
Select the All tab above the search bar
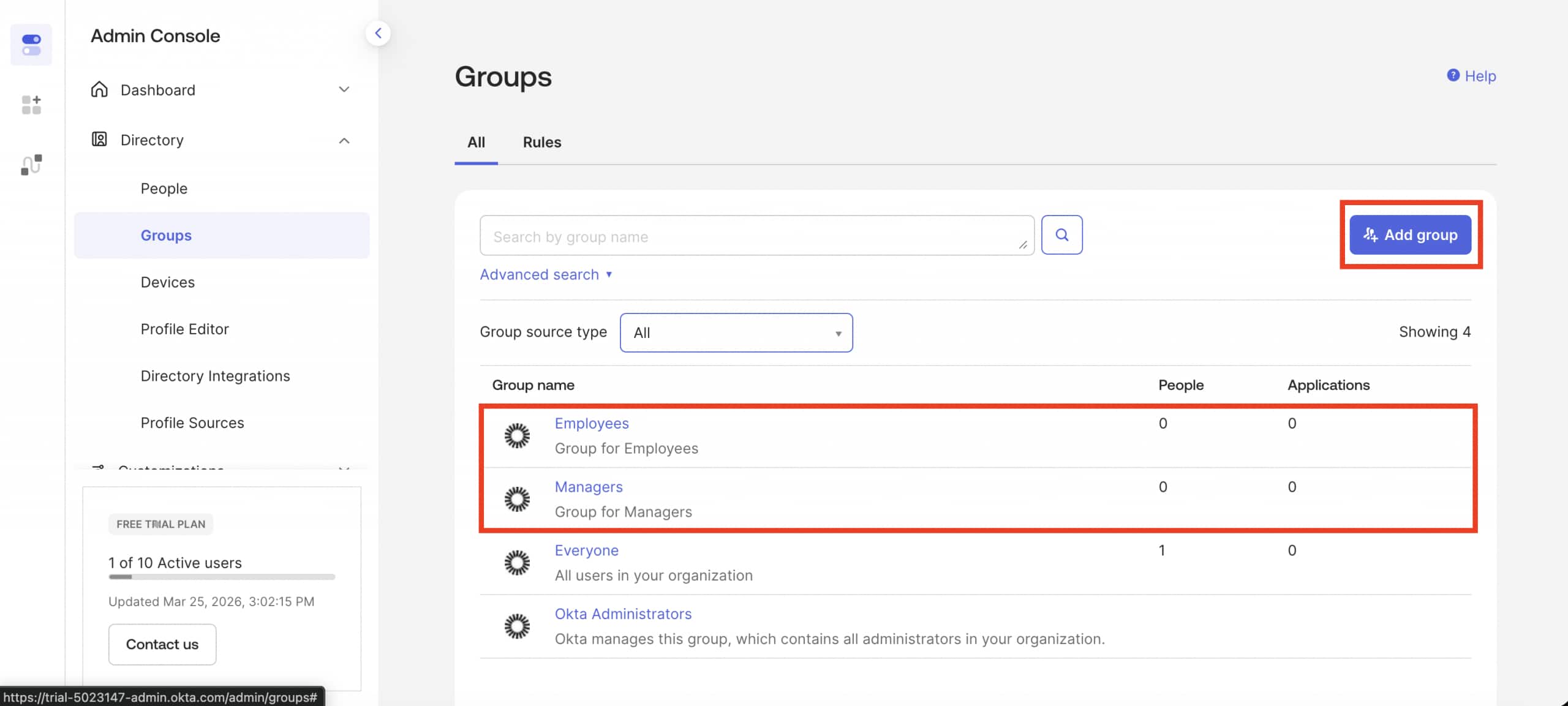tap(476, 142)
